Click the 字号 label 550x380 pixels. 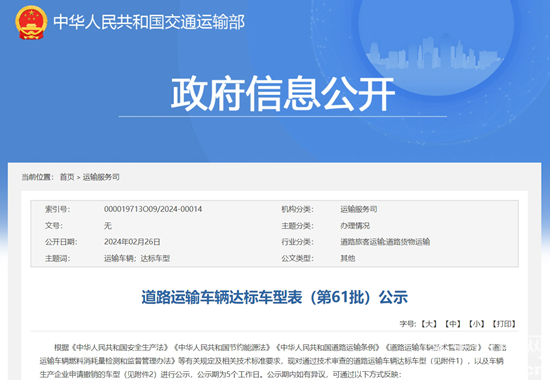coord(408,324)
